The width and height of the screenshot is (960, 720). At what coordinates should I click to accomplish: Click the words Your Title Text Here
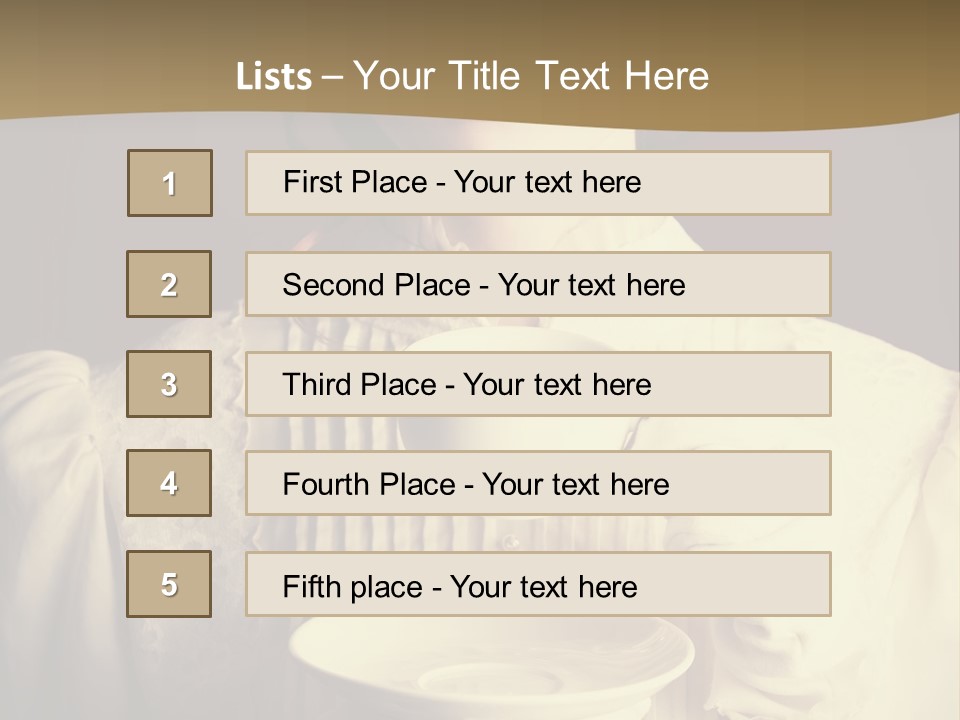point(530,76)
